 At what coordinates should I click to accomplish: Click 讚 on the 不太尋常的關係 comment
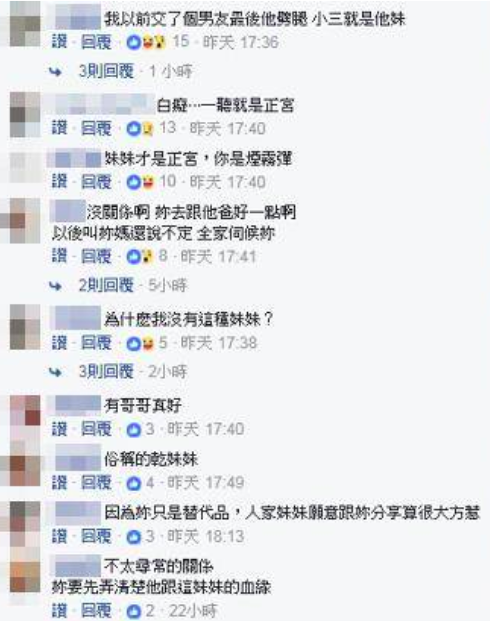59,611
